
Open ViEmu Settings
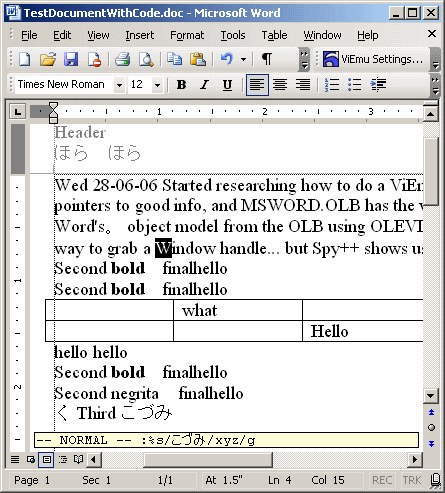point(373,59)
